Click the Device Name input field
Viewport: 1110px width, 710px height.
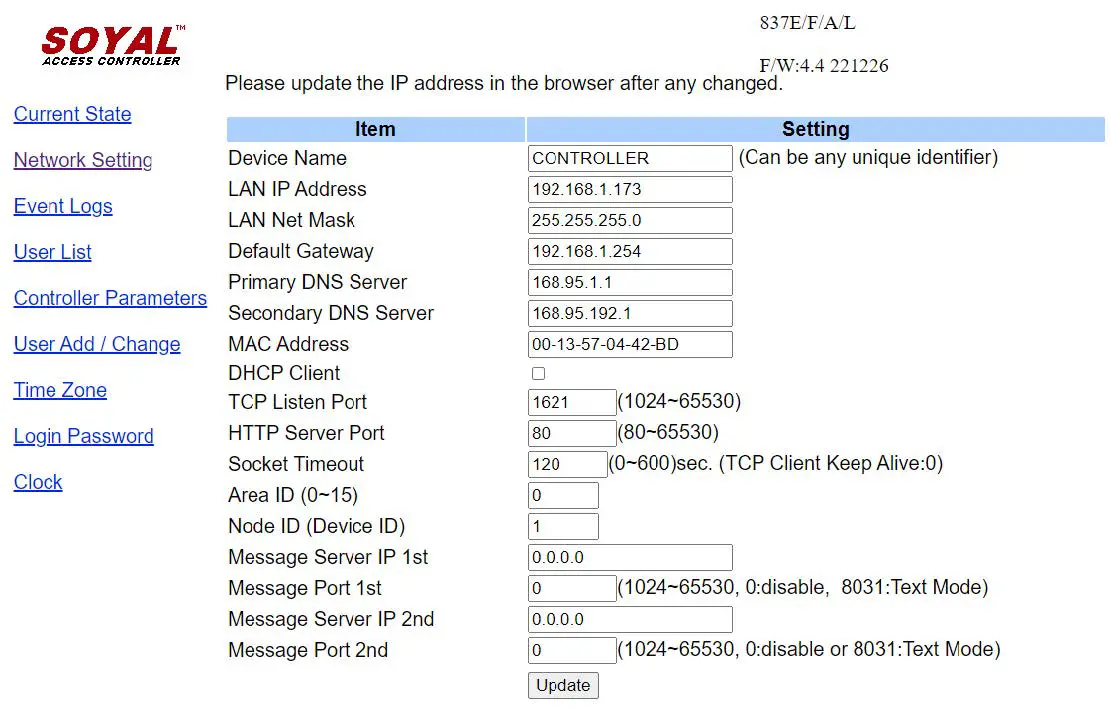tap(629, 158)
